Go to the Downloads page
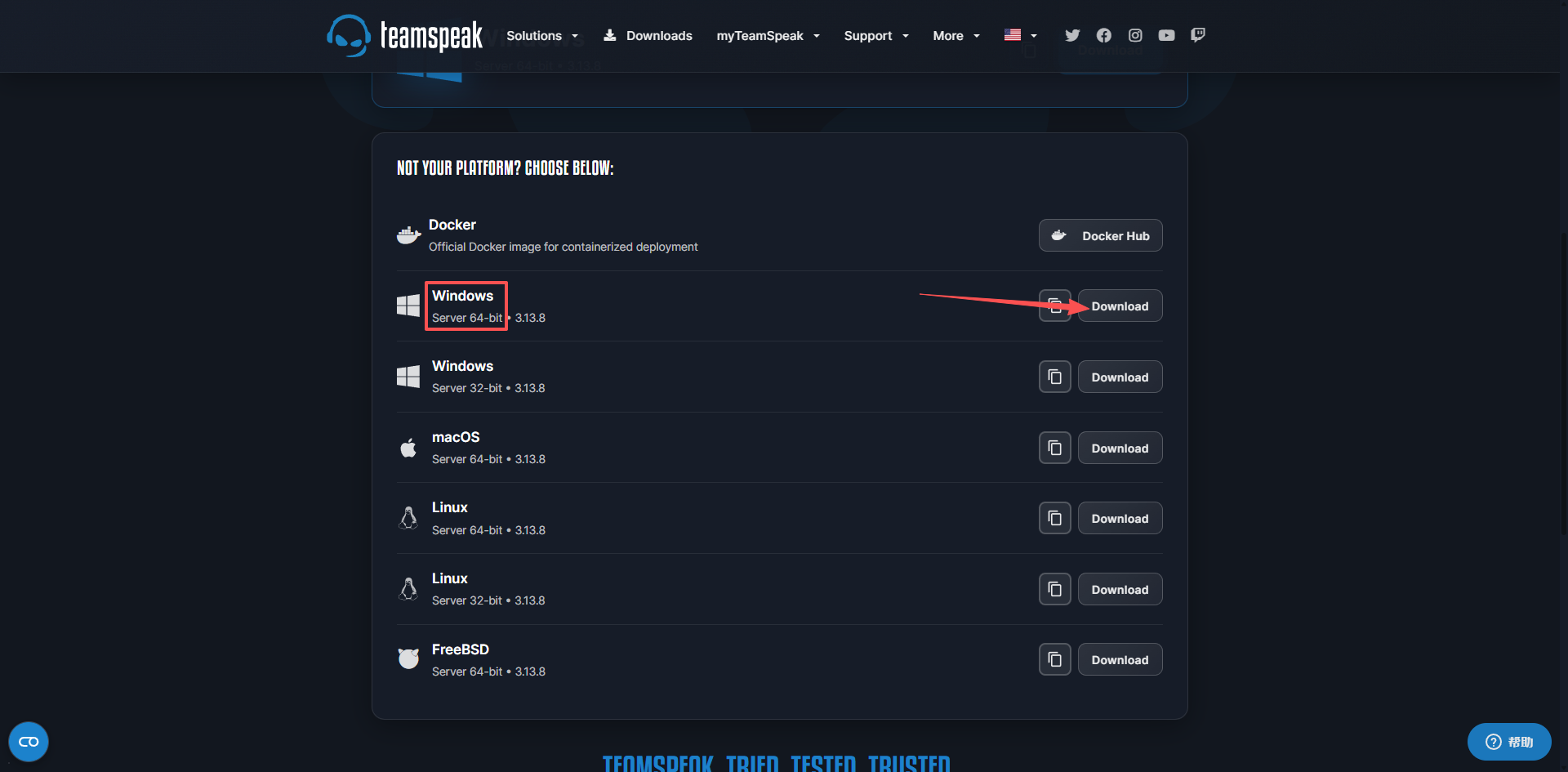The width and height of the screenshot is (1568, 772). 648,36
